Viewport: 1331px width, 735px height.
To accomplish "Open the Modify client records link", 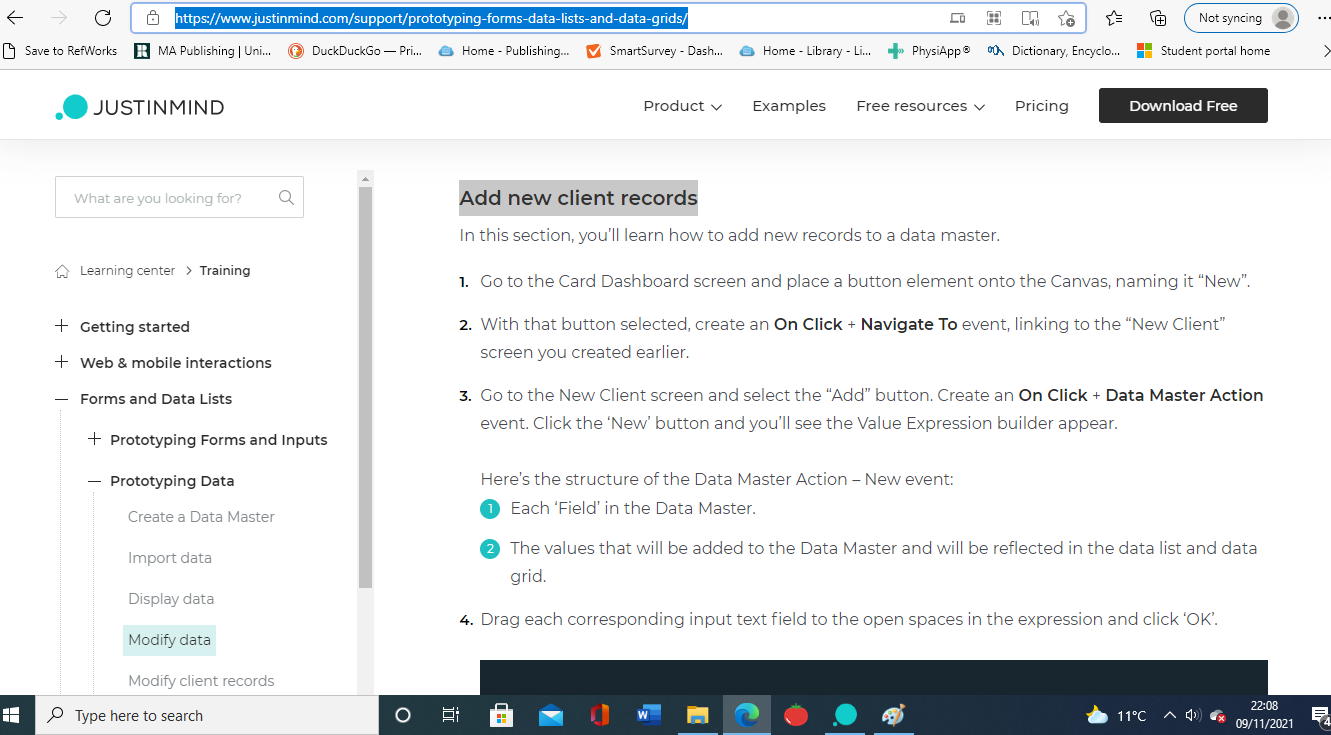I will (x=201, y=681).
